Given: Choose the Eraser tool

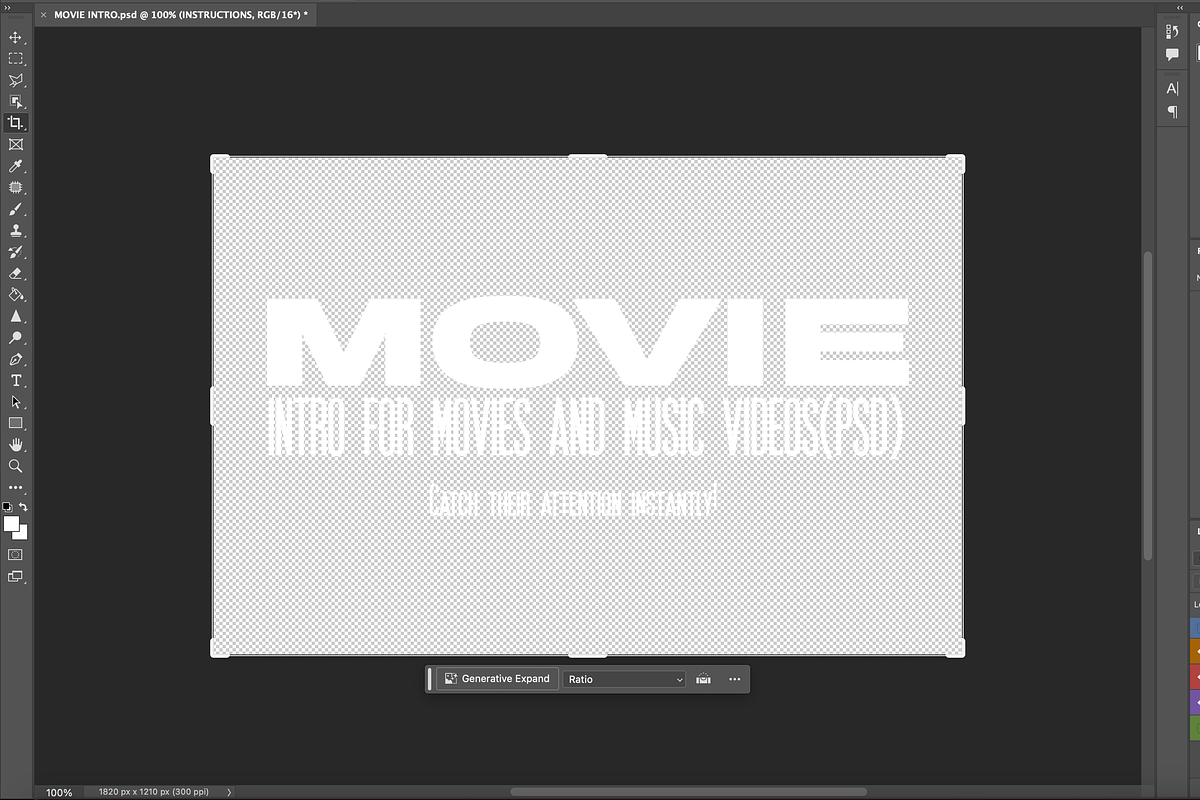Looking at the screenshot, I should coord(16,273).
